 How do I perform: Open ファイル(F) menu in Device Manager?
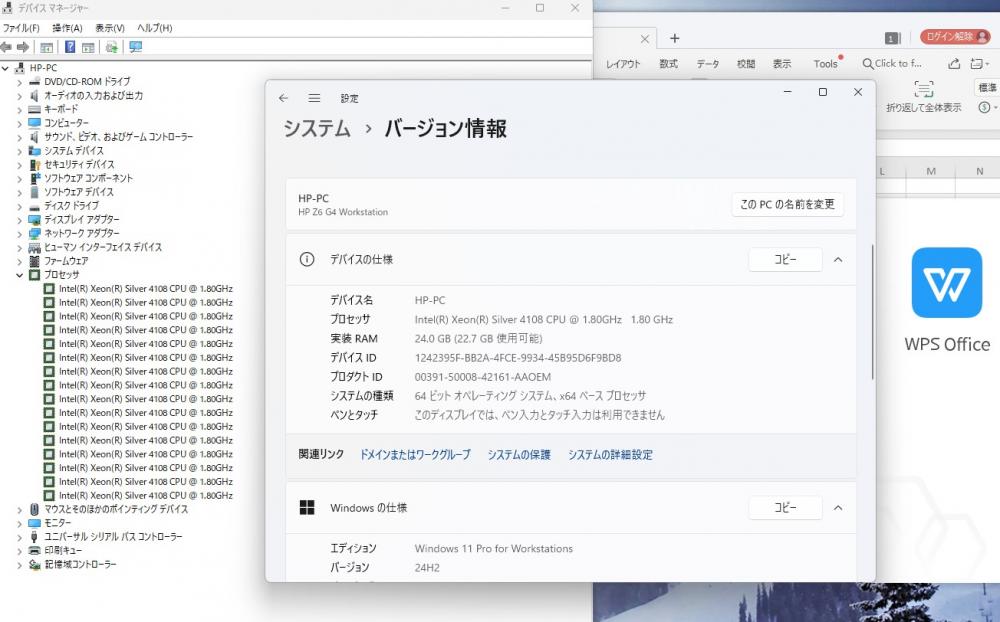[21, 28]
